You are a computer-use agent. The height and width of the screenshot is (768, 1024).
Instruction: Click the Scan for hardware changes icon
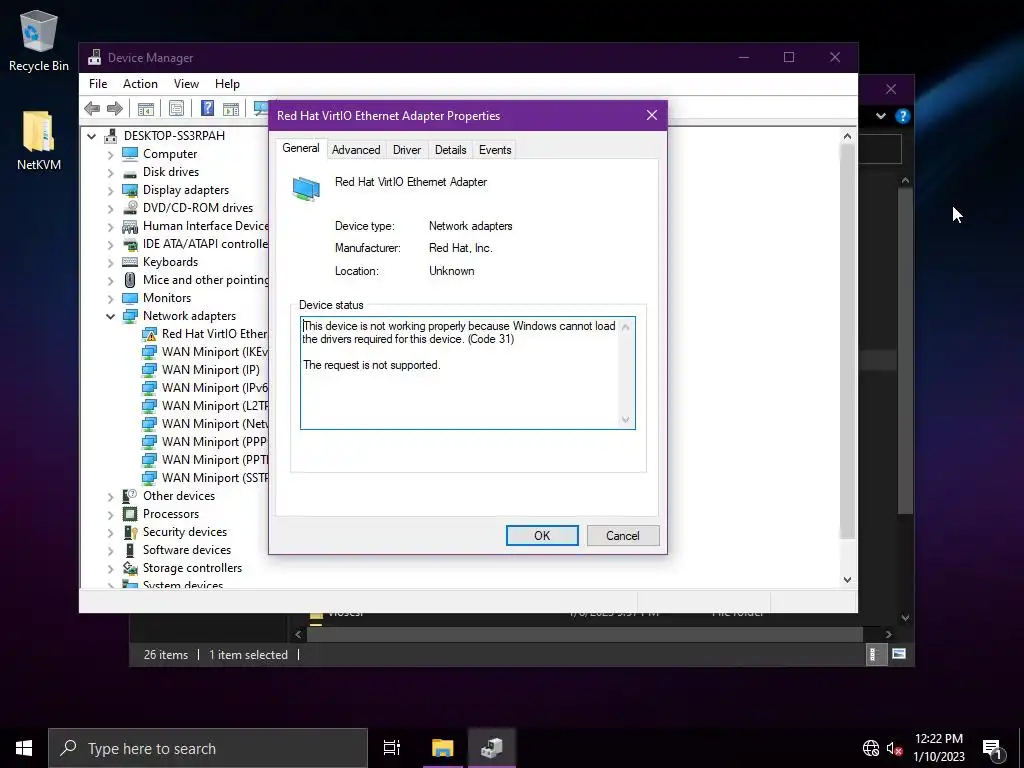261,108
